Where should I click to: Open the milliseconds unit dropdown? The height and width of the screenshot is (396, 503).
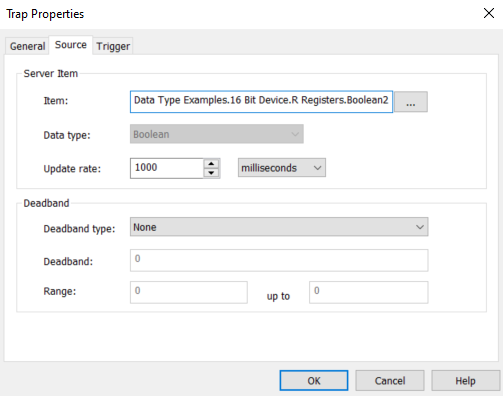[x=282, y=168]
